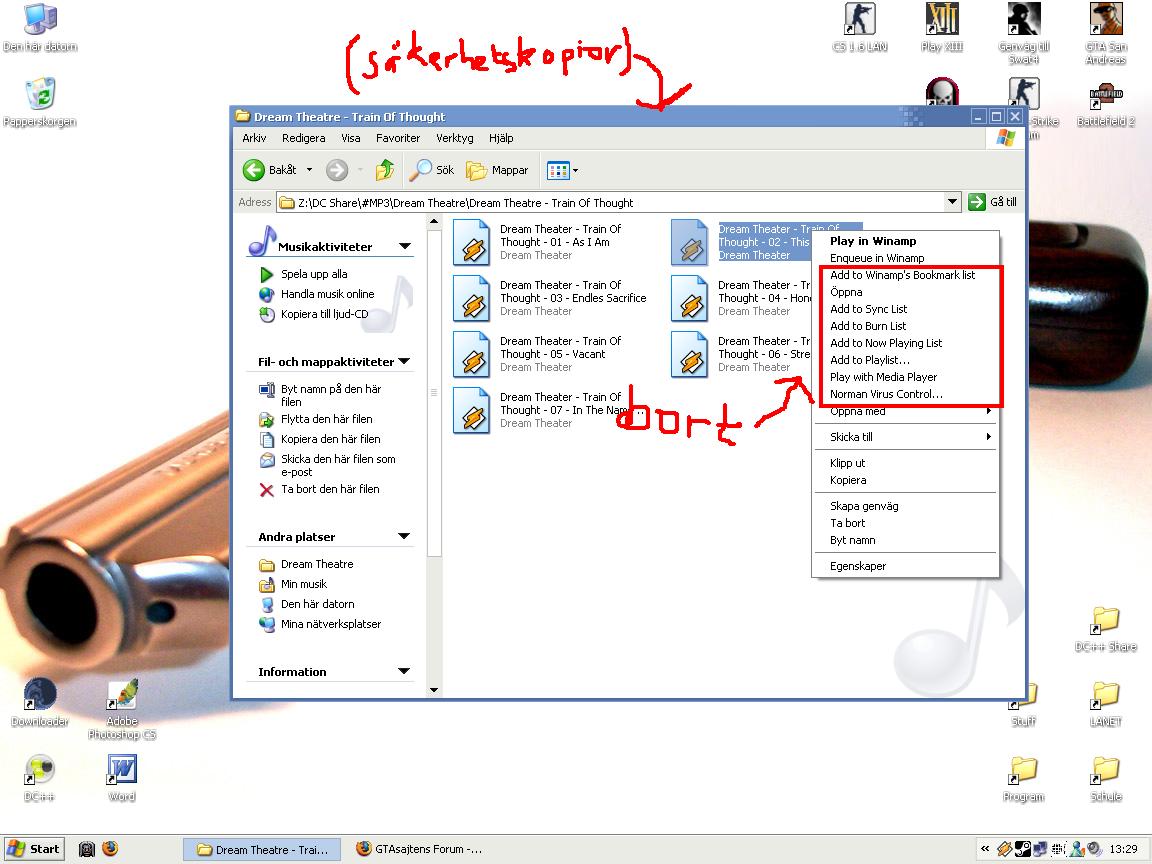Click Spela upp alla link
The height and width of the screenshot is (864, 1152).
pos(314,274)
